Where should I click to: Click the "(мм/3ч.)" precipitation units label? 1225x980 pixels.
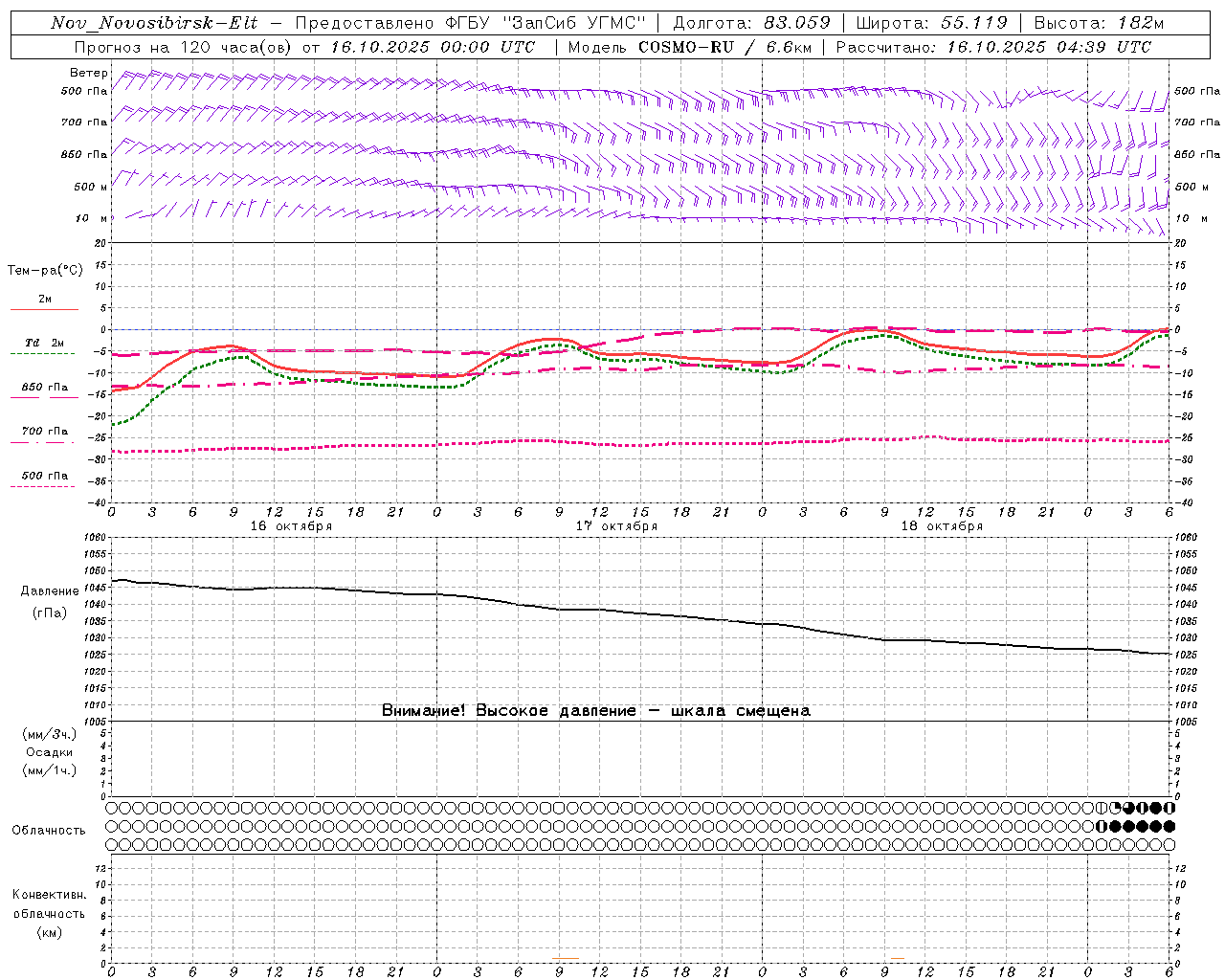50,734
